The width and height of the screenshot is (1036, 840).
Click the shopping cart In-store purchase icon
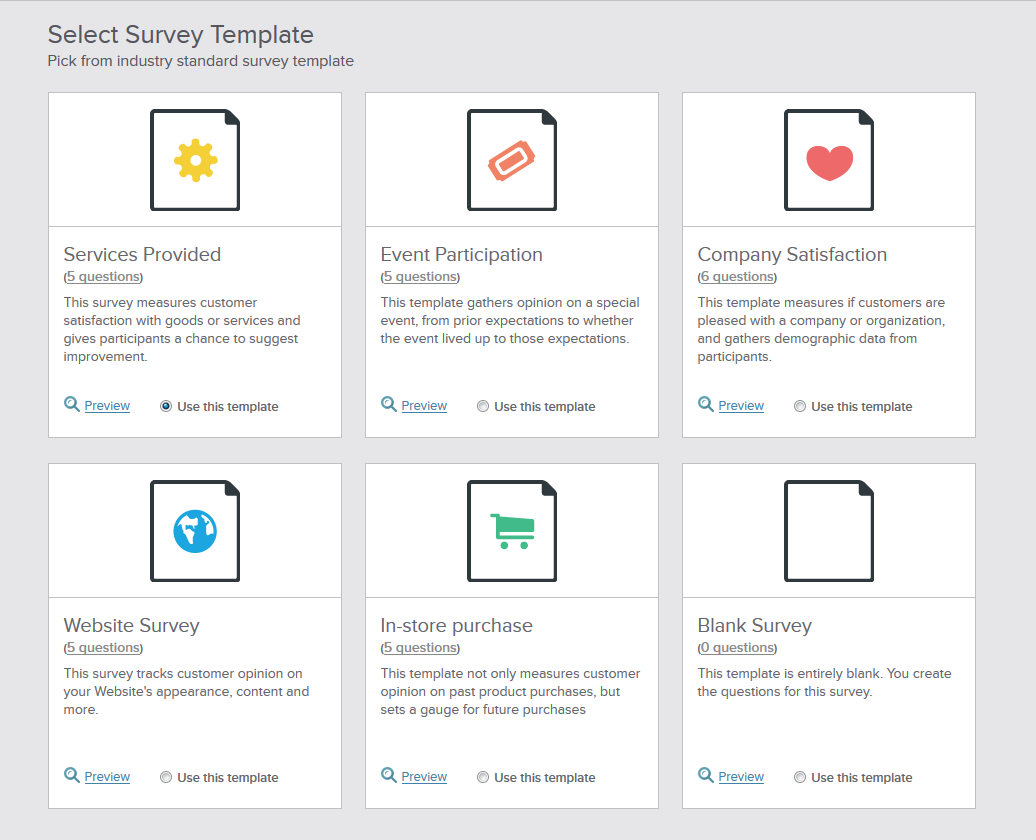tap(512, 531)
